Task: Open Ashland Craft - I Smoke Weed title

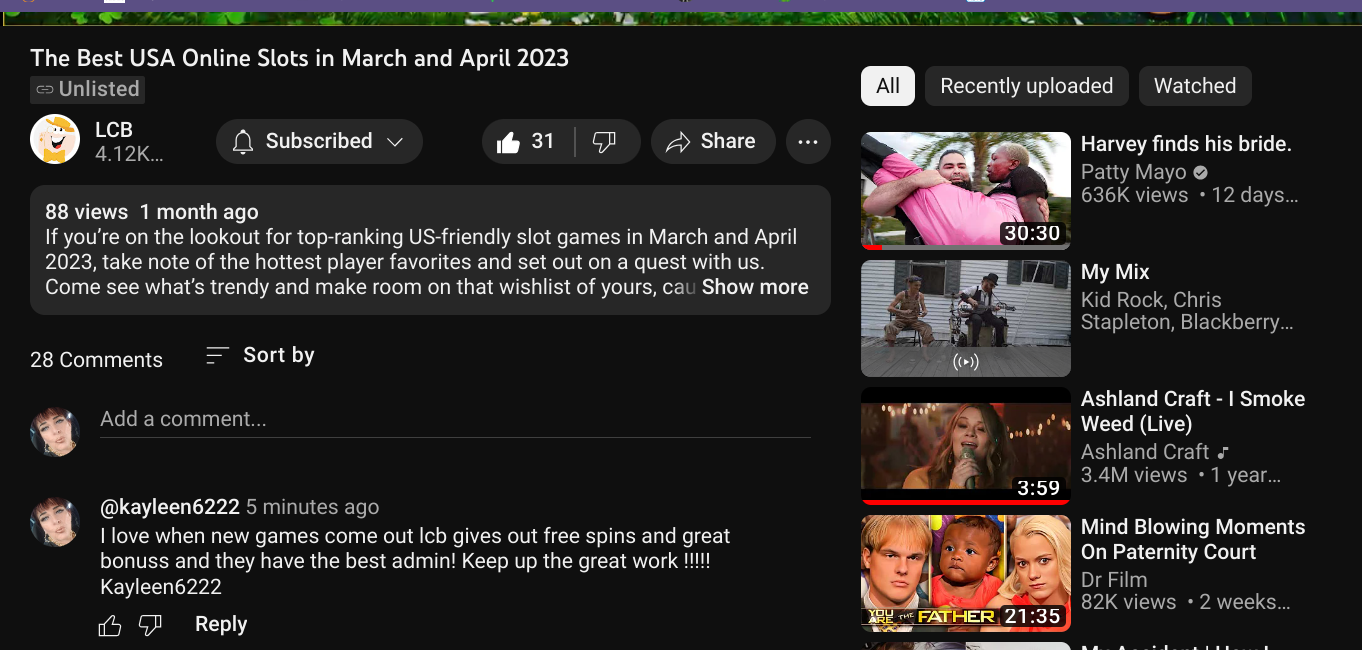Action: pos(1193,411)
